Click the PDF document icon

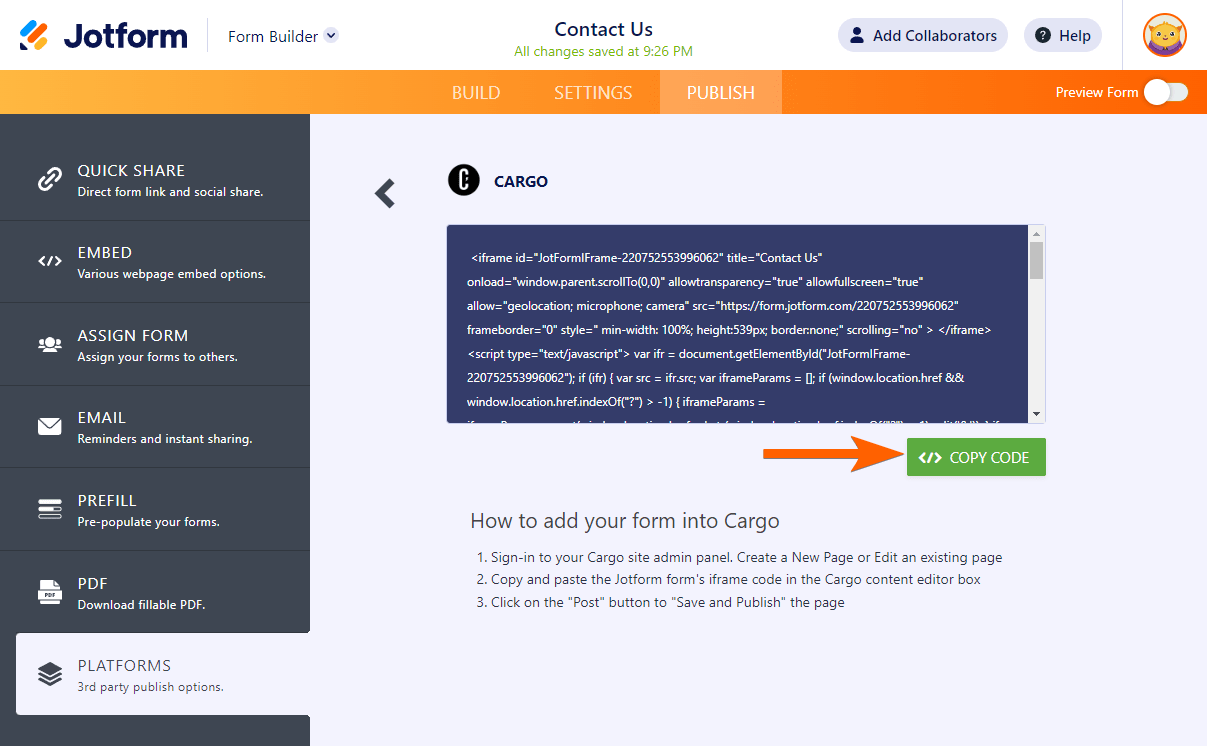pos(50,592)
